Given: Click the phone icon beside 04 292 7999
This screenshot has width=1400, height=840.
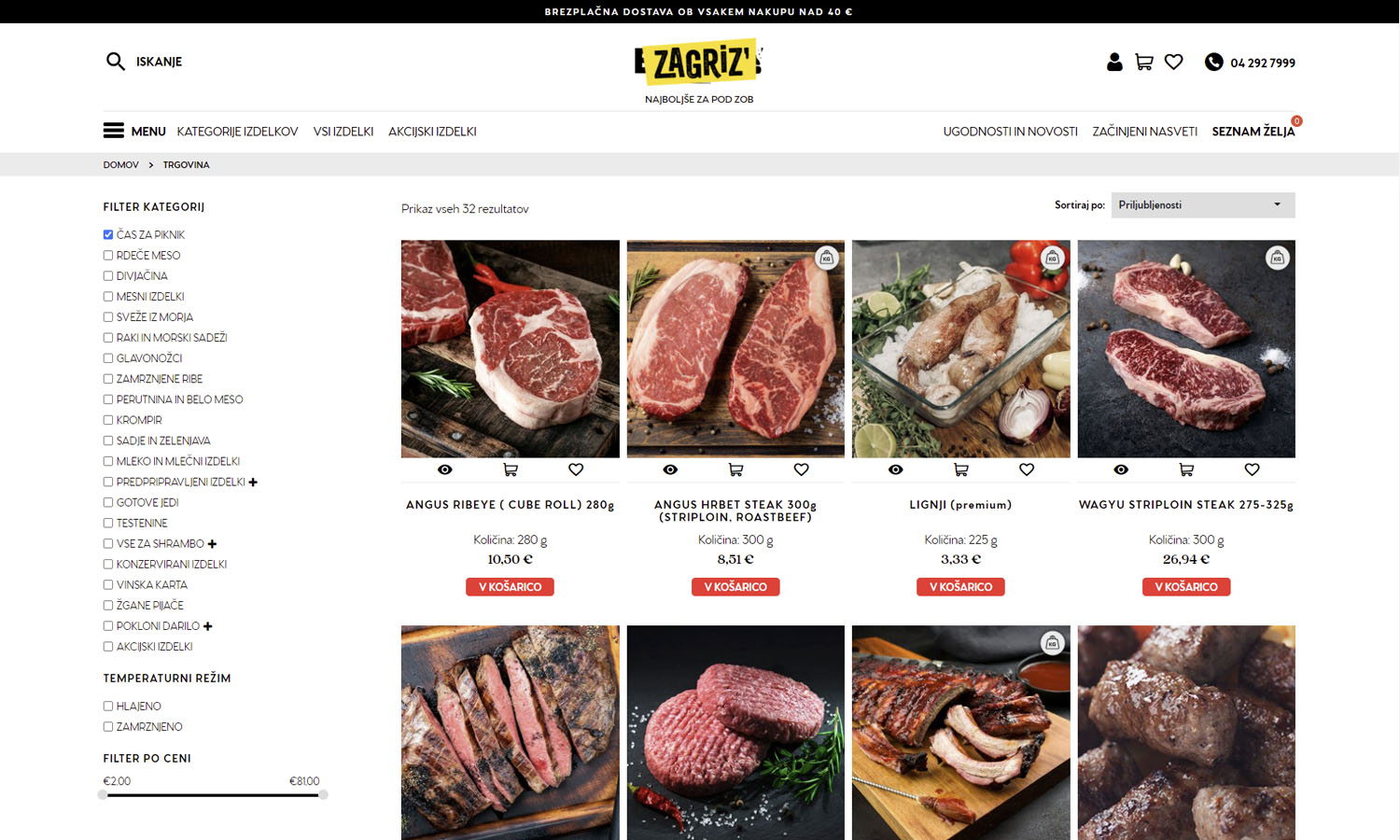Looking at the screenshot, I should 1213,62.
